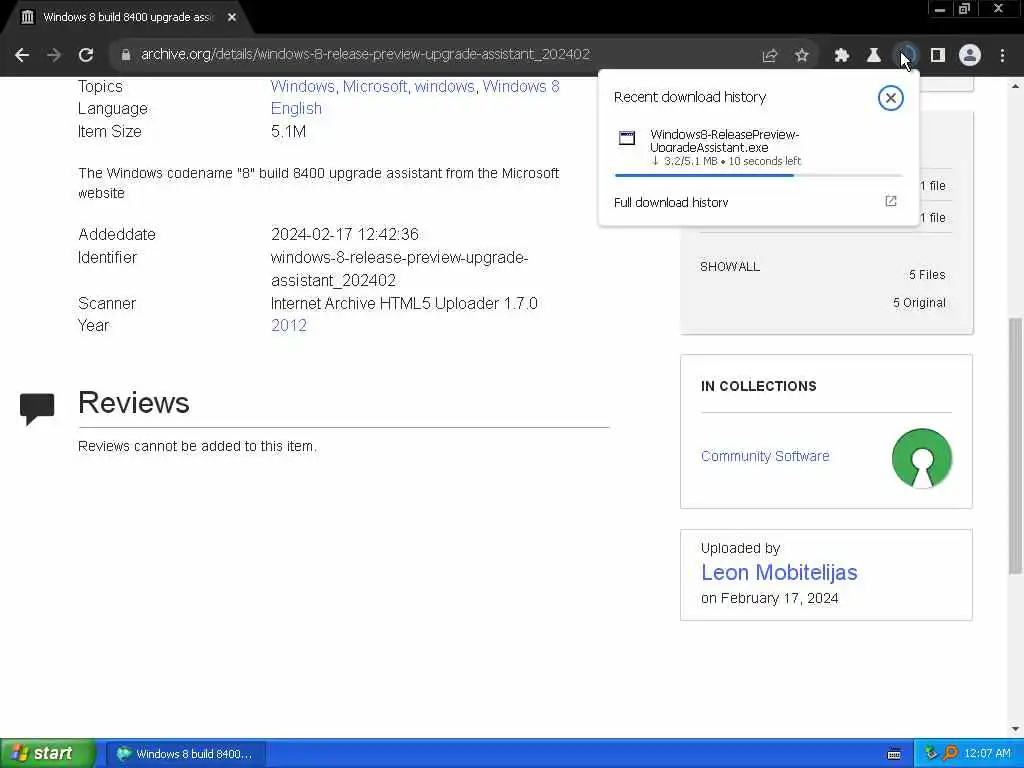Click the 5 Files count
The width and height of the screenshot is (1024, 768).
coord(927,275)
